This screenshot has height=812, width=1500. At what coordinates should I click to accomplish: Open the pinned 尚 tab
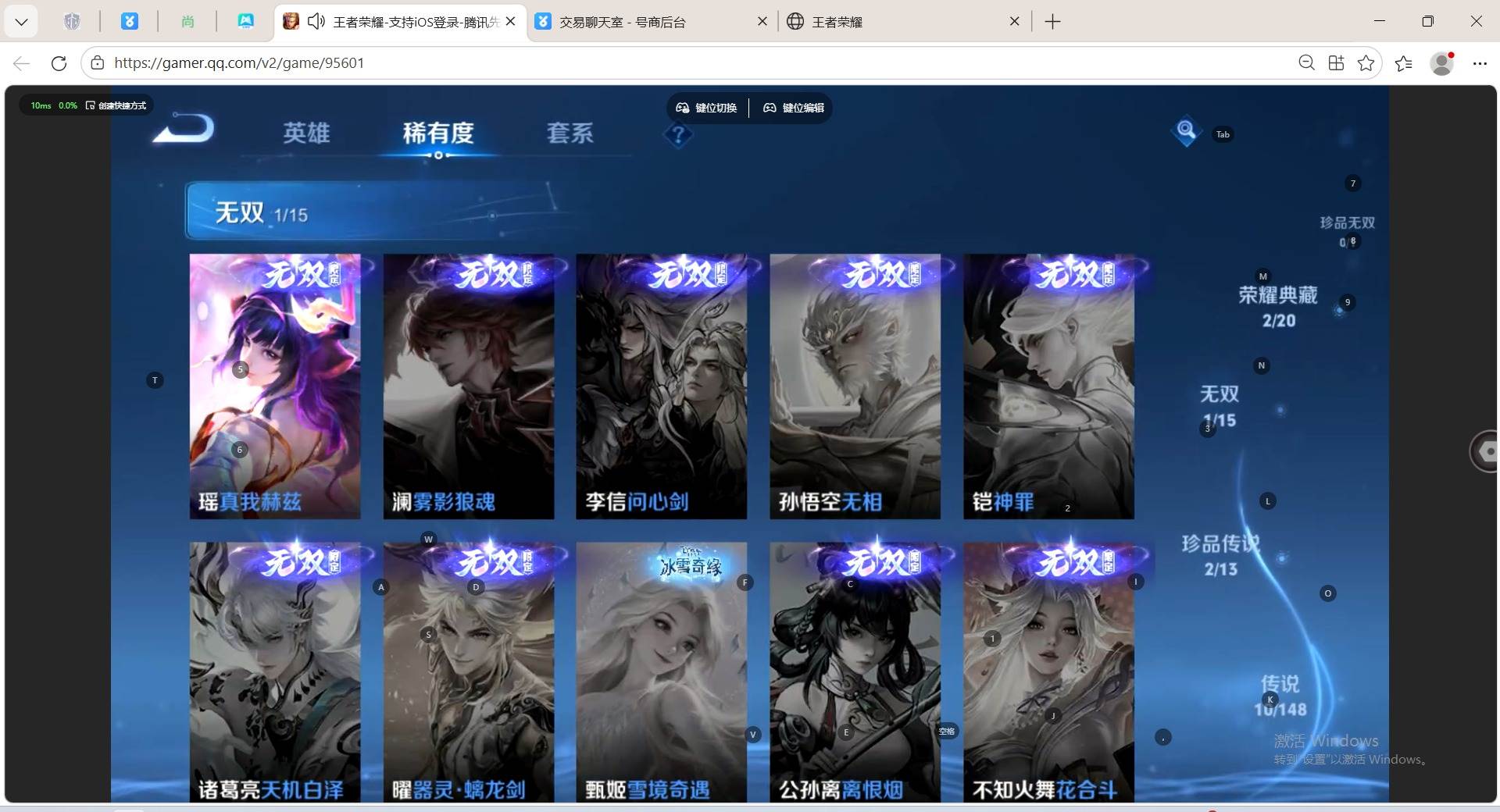click(x=187, y=22)
